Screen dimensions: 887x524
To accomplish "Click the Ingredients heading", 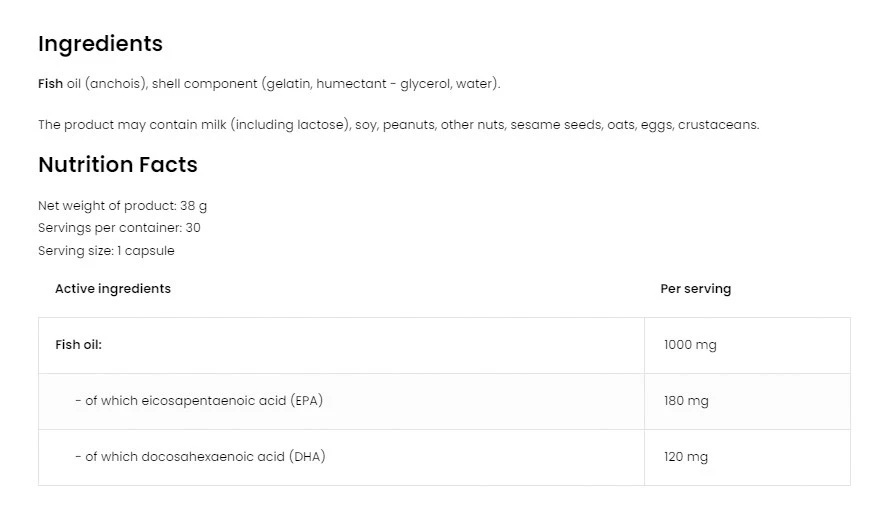I will [x=100, y=44].
